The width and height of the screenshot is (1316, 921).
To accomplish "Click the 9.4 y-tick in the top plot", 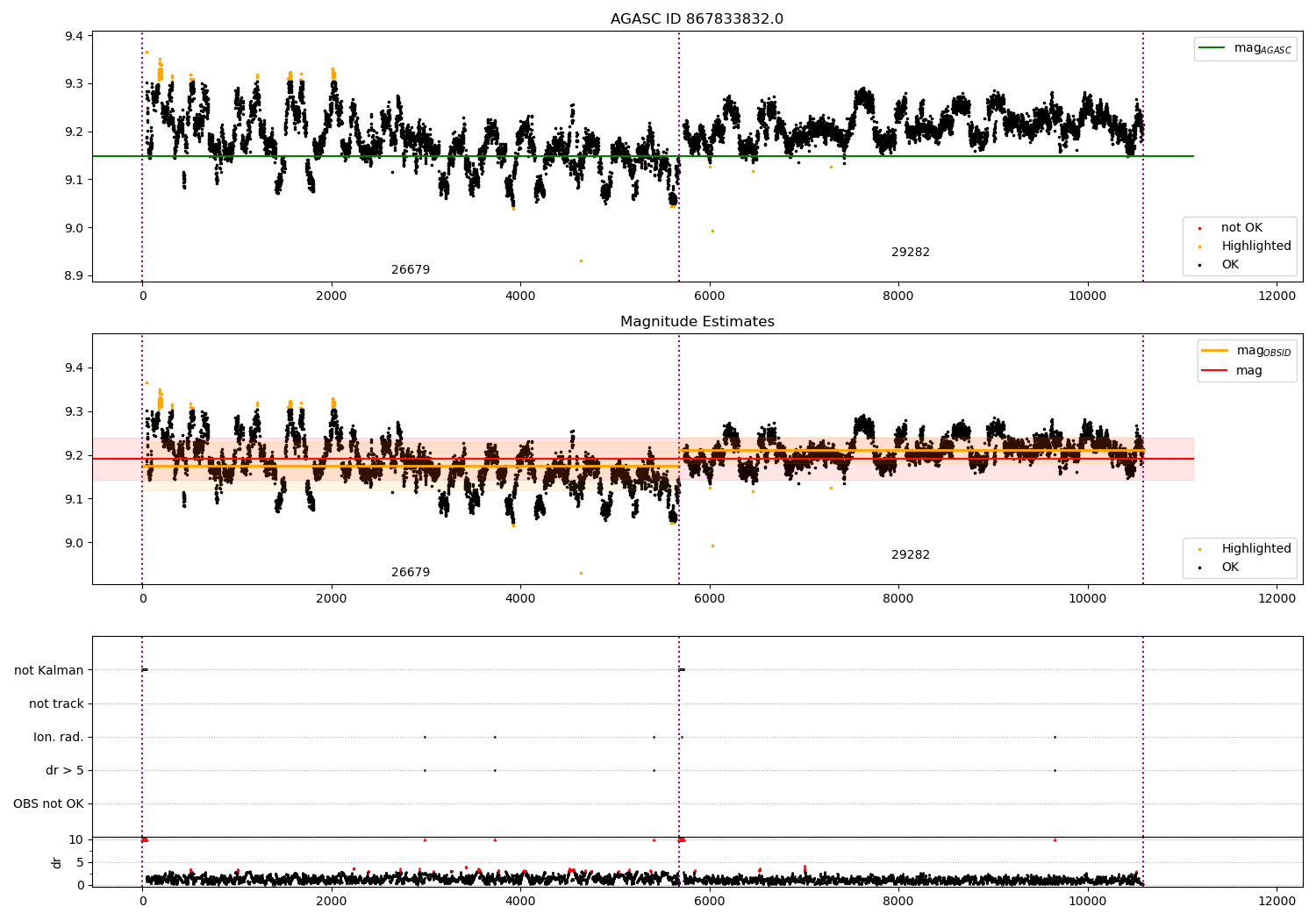I will click(74, 36).
